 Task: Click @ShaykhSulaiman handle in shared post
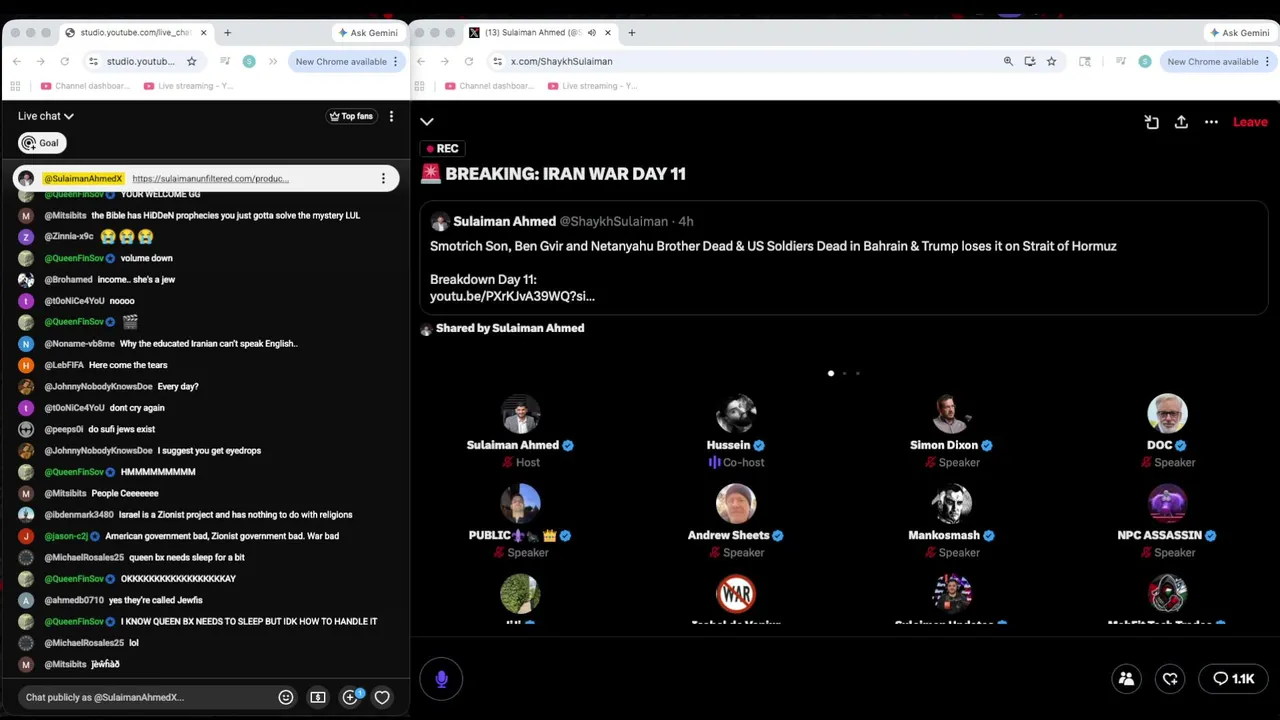pyautogui.click(x=613, y=221)
